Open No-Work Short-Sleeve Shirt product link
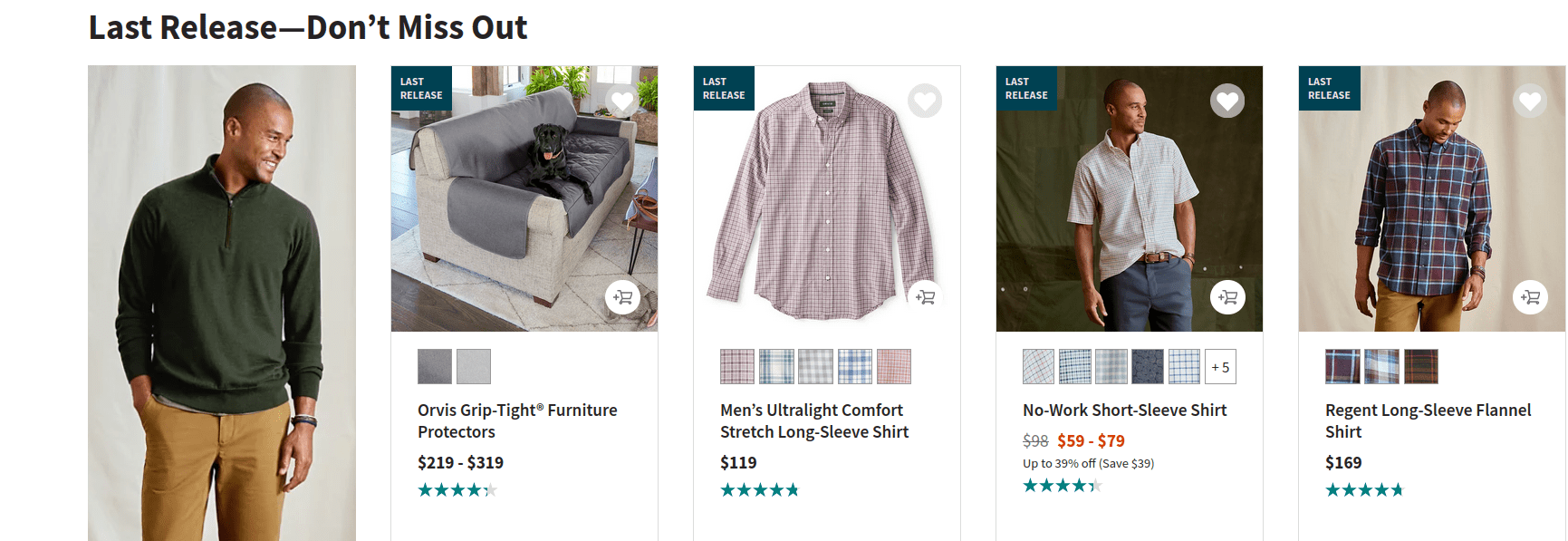This screenshot has width=1568, height=541. point(1124,411)
